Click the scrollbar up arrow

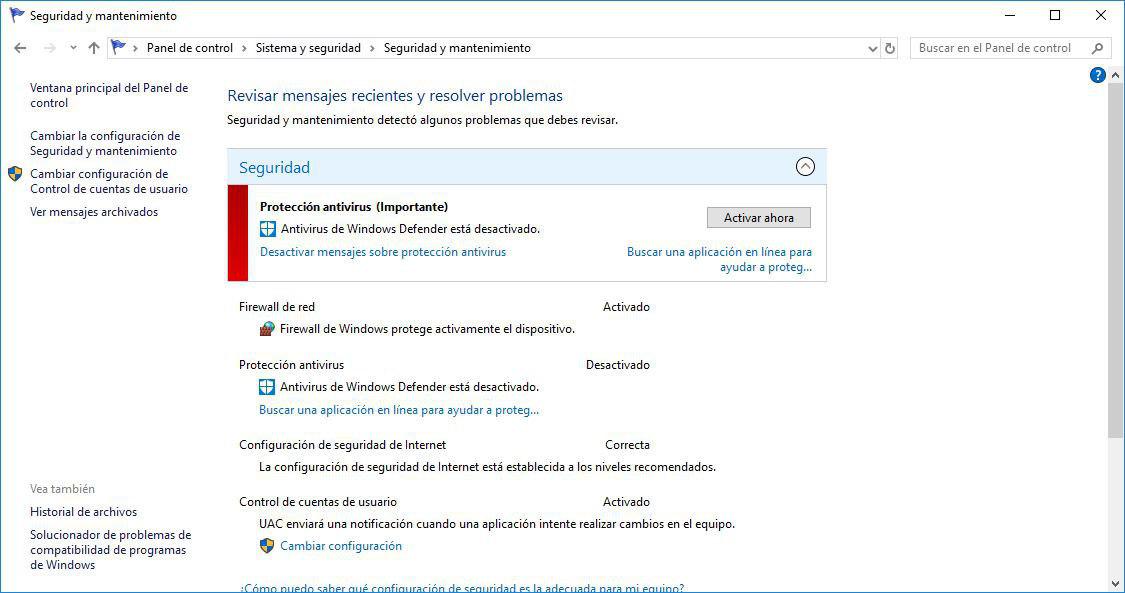(1115, 75)
